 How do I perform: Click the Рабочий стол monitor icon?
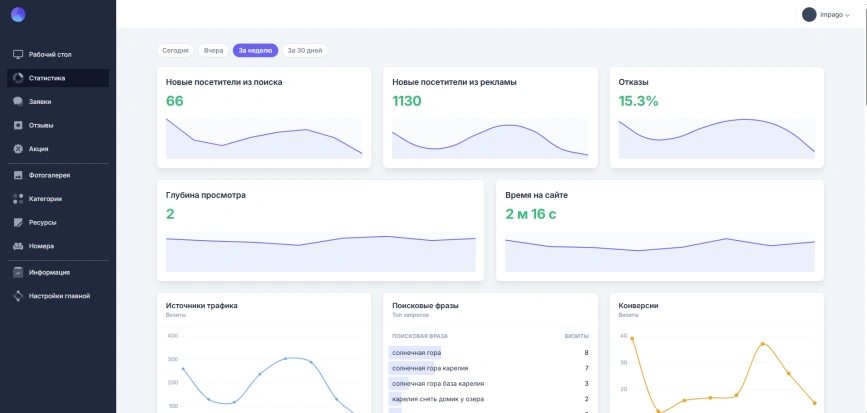(x=18, y=54)
